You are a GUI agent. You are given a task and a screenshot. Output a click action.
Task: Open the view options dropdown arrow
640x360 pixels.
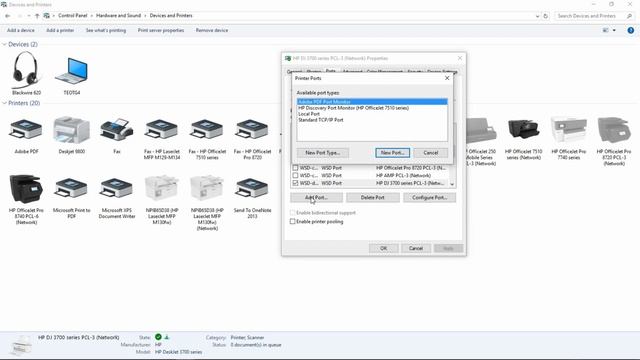tap(614, 30)
